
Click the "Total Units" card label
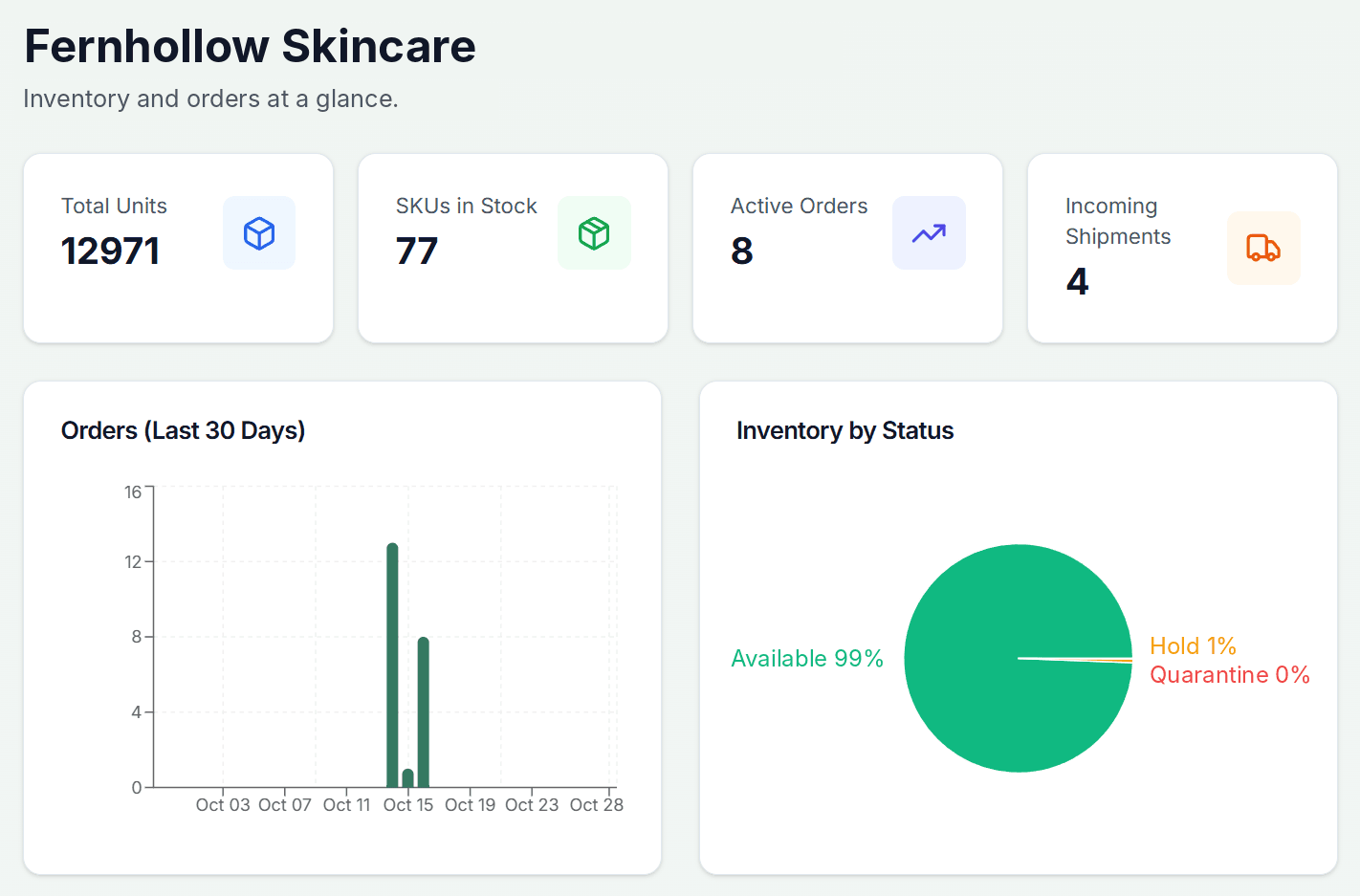coord(114,207)
